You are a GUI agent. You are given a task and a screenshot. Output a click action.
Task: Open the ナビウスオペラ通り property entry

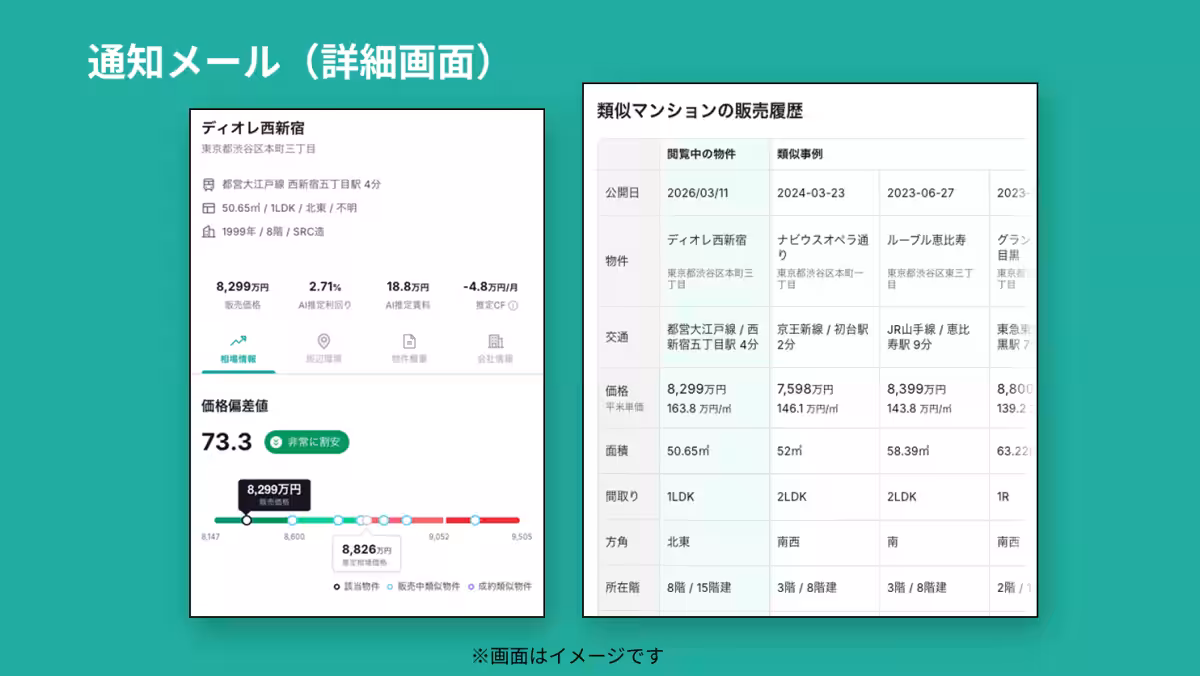tap(822, 247)
